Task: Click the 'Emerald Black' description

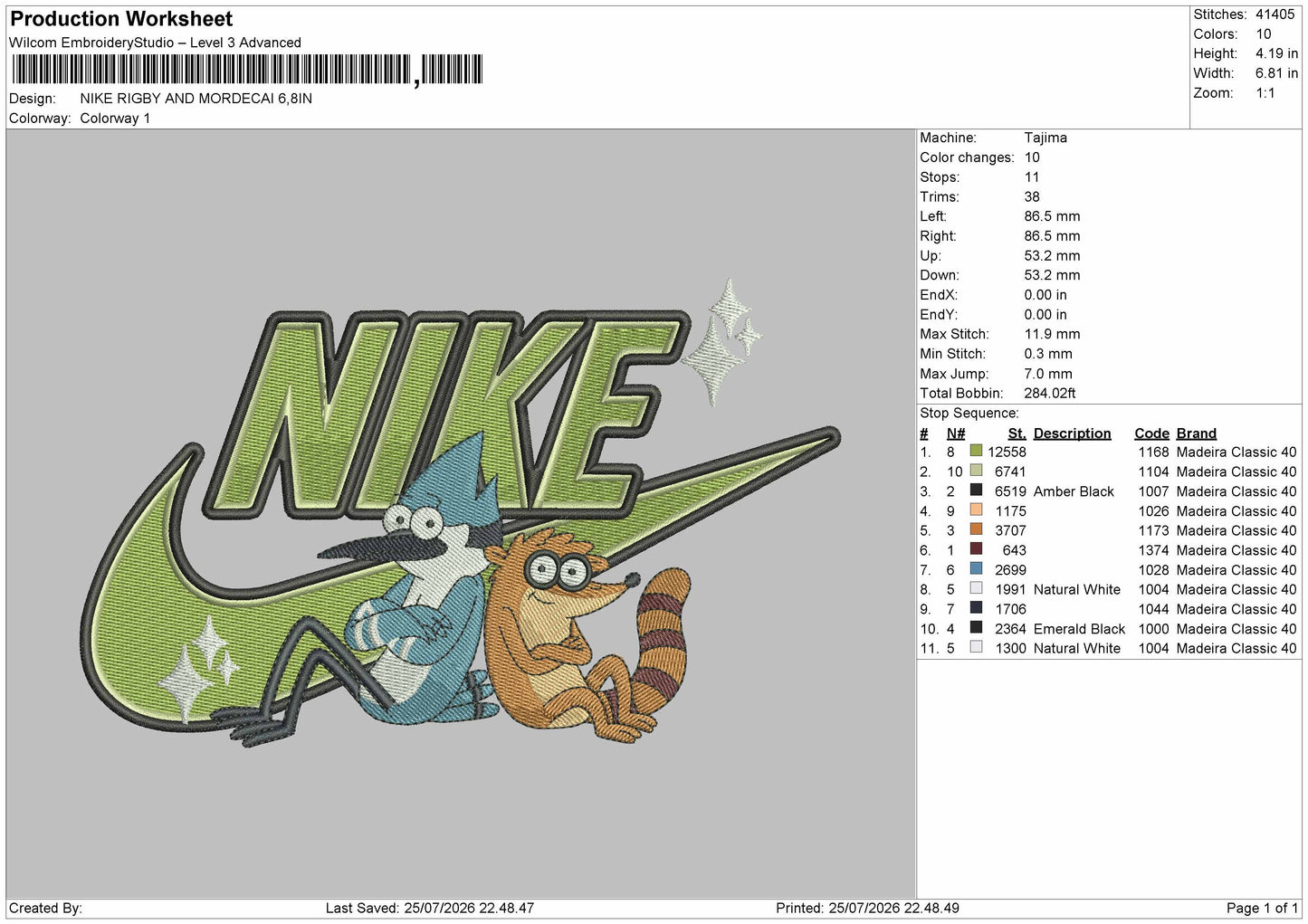Action: 1079,629
